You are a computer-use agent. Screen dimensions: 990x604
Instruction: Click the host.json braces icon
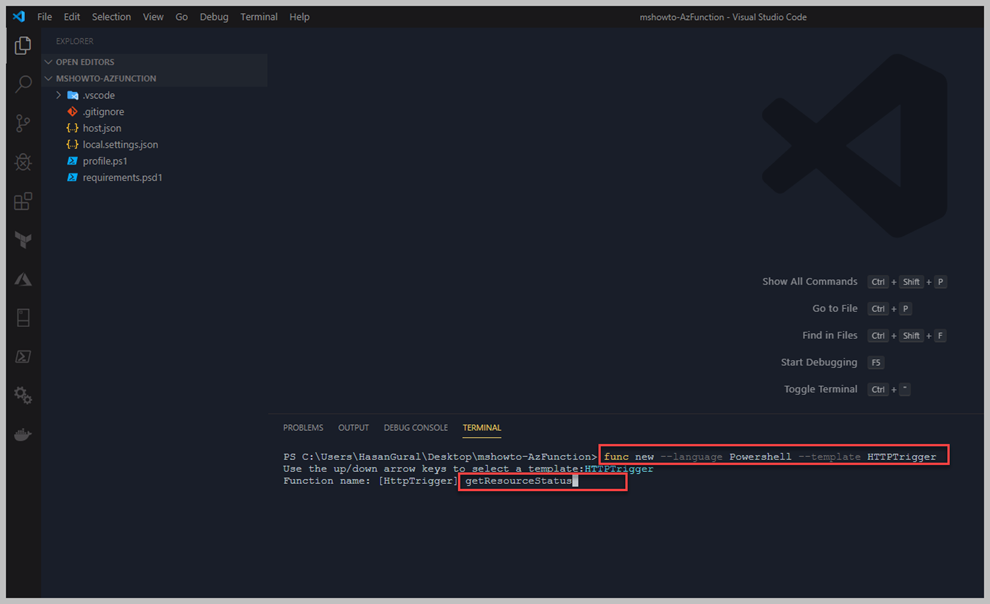(x=73, y=128)
